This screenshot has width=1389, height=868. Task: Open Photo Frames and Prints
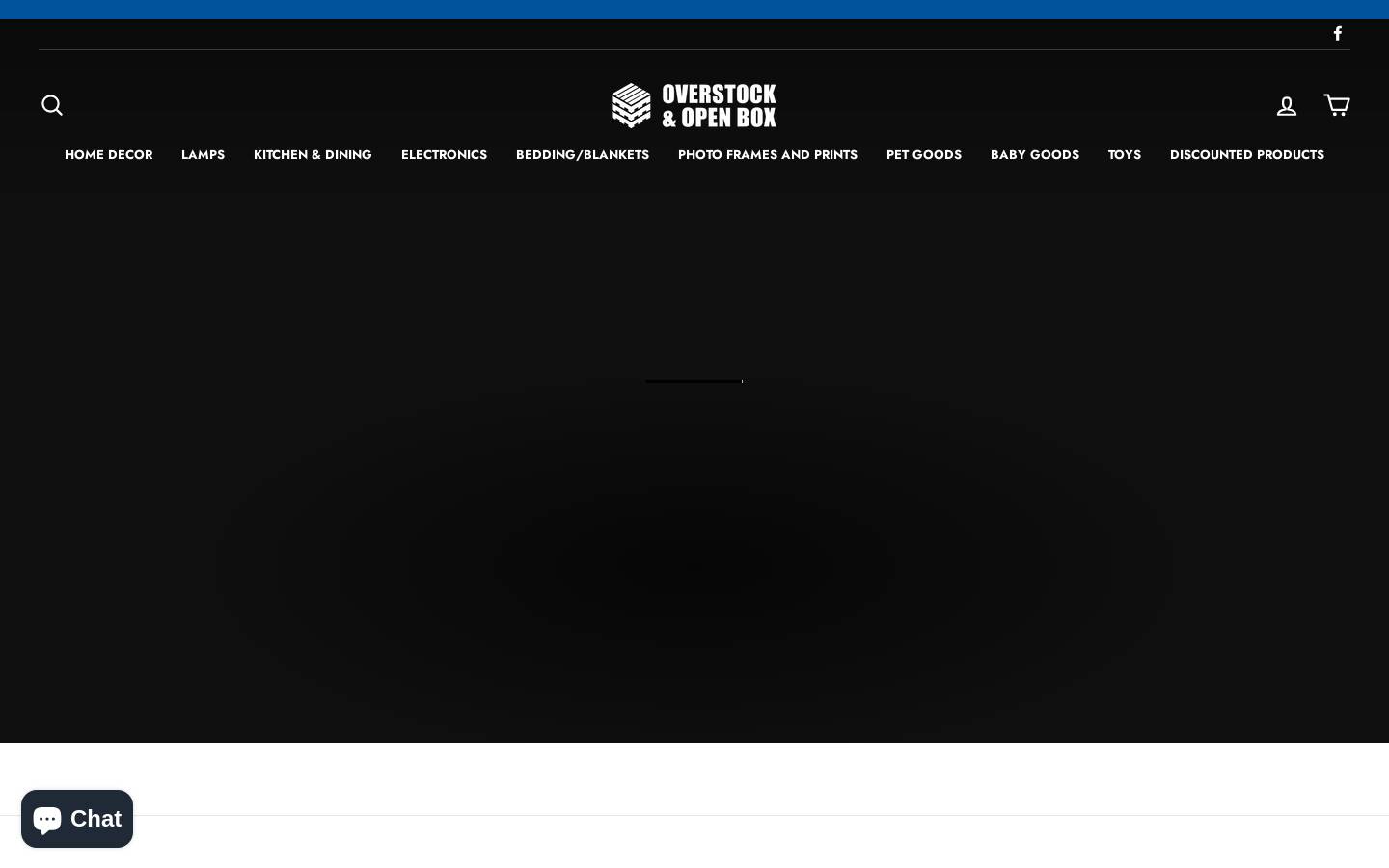click(x=768, y=155)
